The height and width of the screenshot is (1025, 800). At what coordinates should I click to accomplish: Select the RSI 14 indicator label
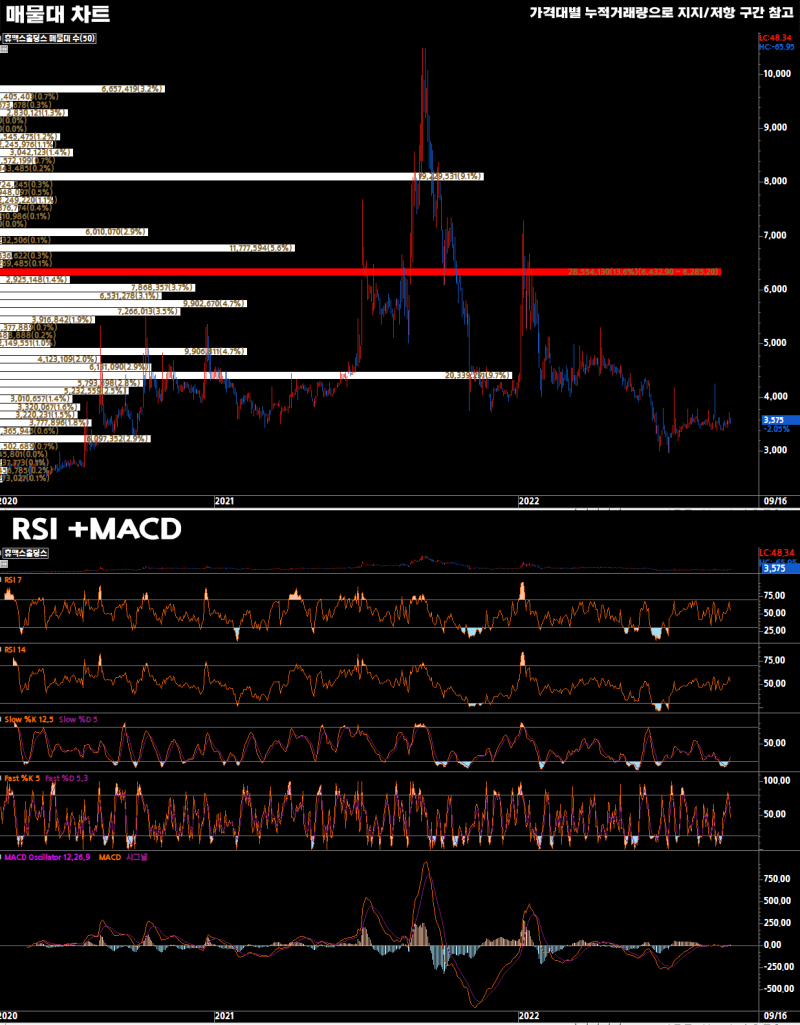15,652
